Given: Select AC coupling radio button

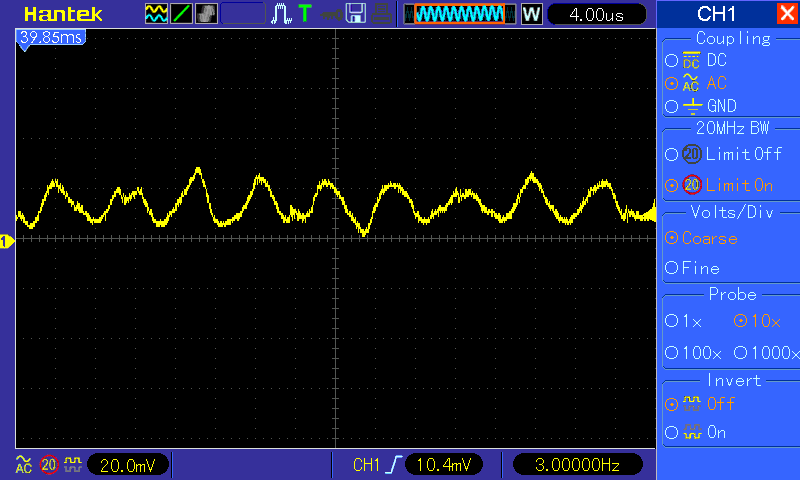Looking at the screenshot, I should click(671, 83).
